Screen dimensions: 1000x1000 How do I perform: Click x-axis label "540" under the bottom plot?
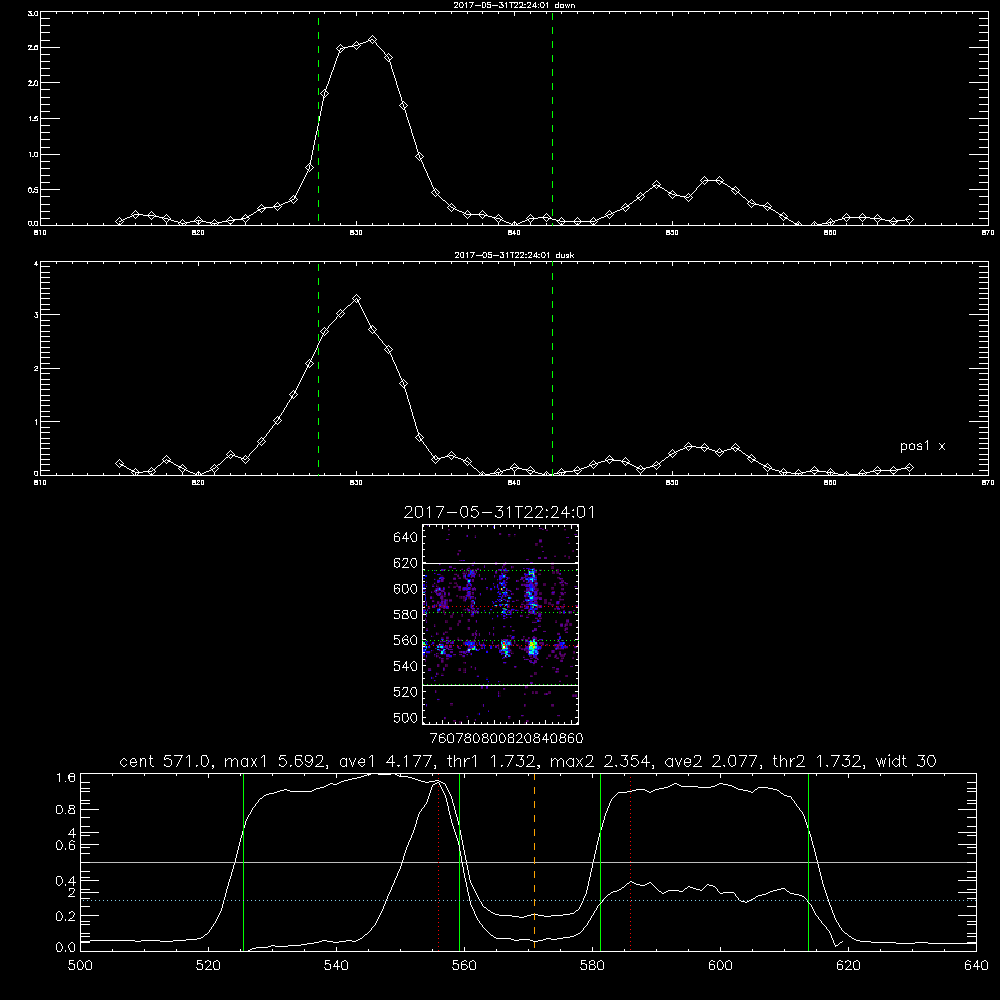(336, 965)
